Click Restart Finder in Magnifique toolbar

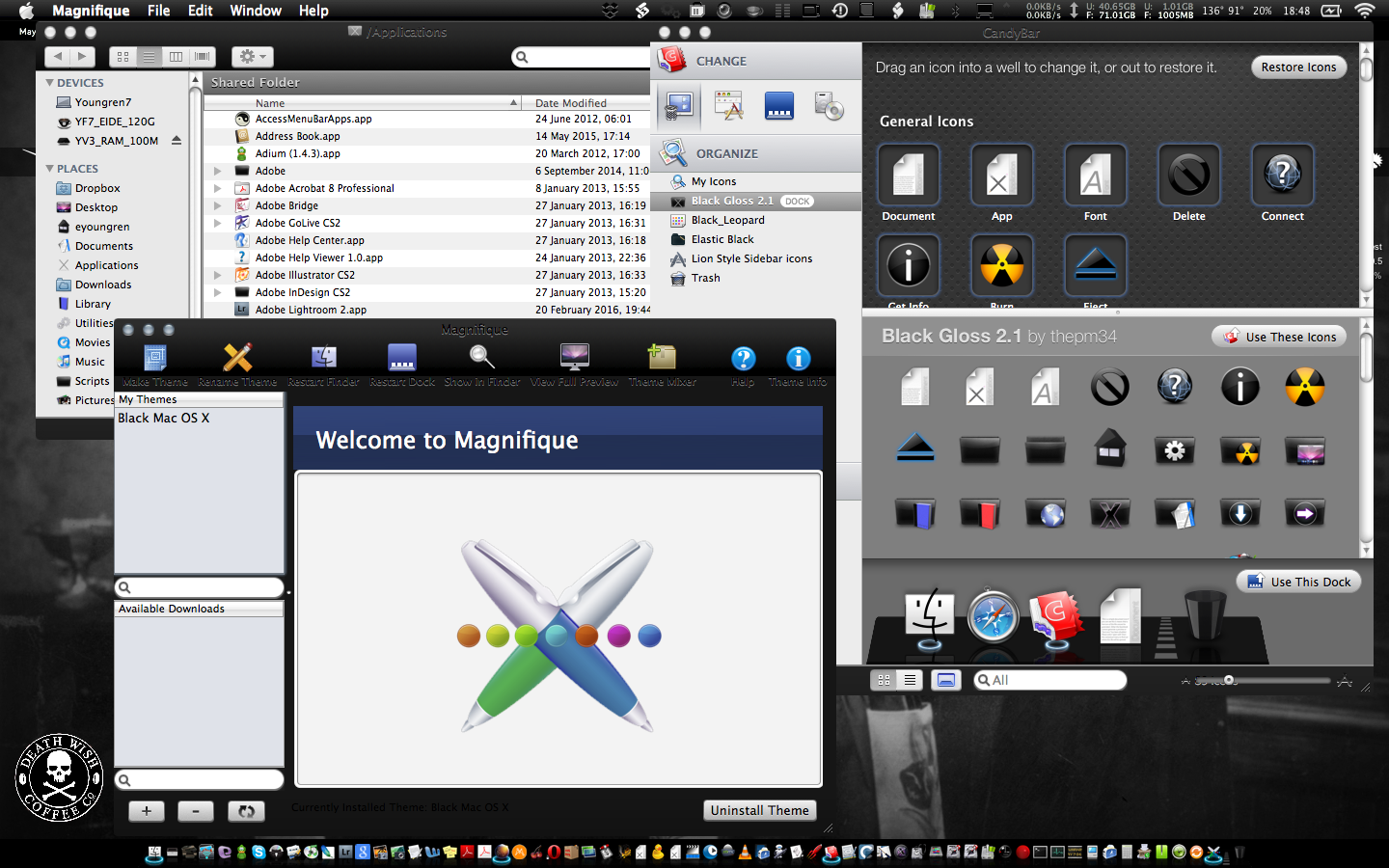click(324, 358)
